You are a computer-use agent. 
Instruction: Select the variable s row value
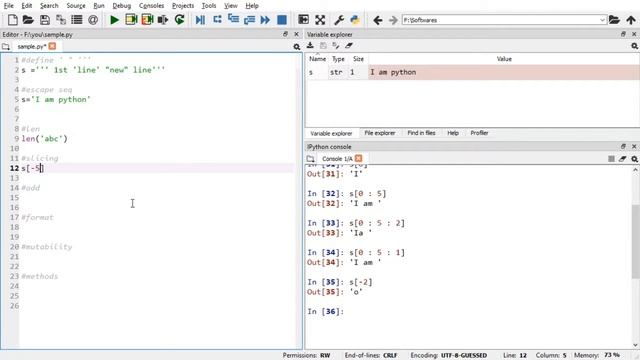pyautogui.click(x=504, y=72)
